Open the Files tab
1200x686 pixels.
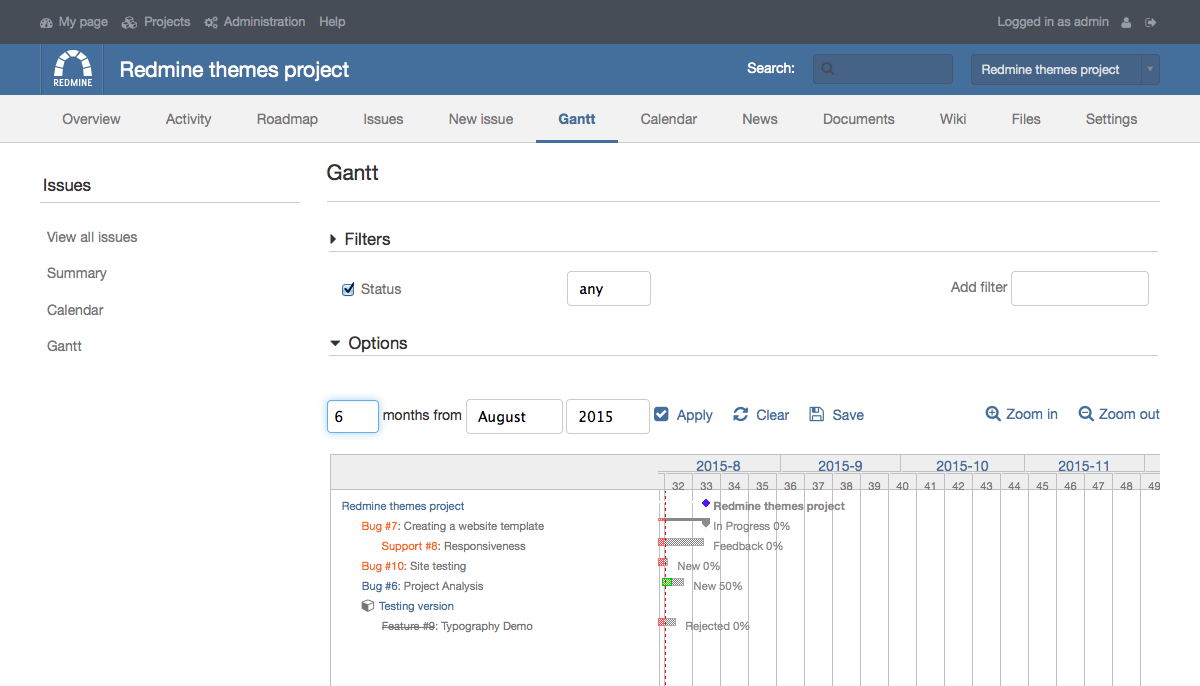pos(1026,119)
